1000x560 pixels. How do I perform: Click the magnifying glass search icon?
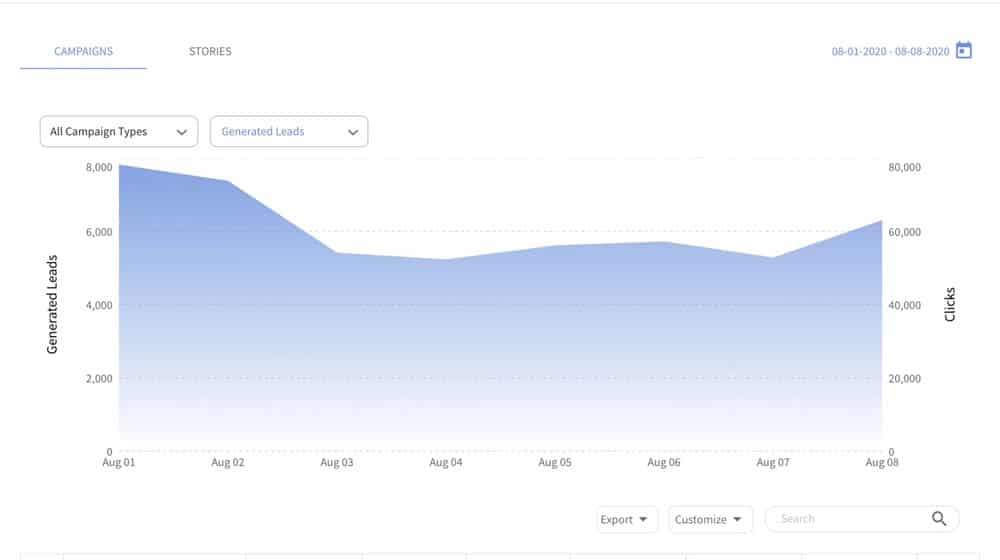[939, 519]
